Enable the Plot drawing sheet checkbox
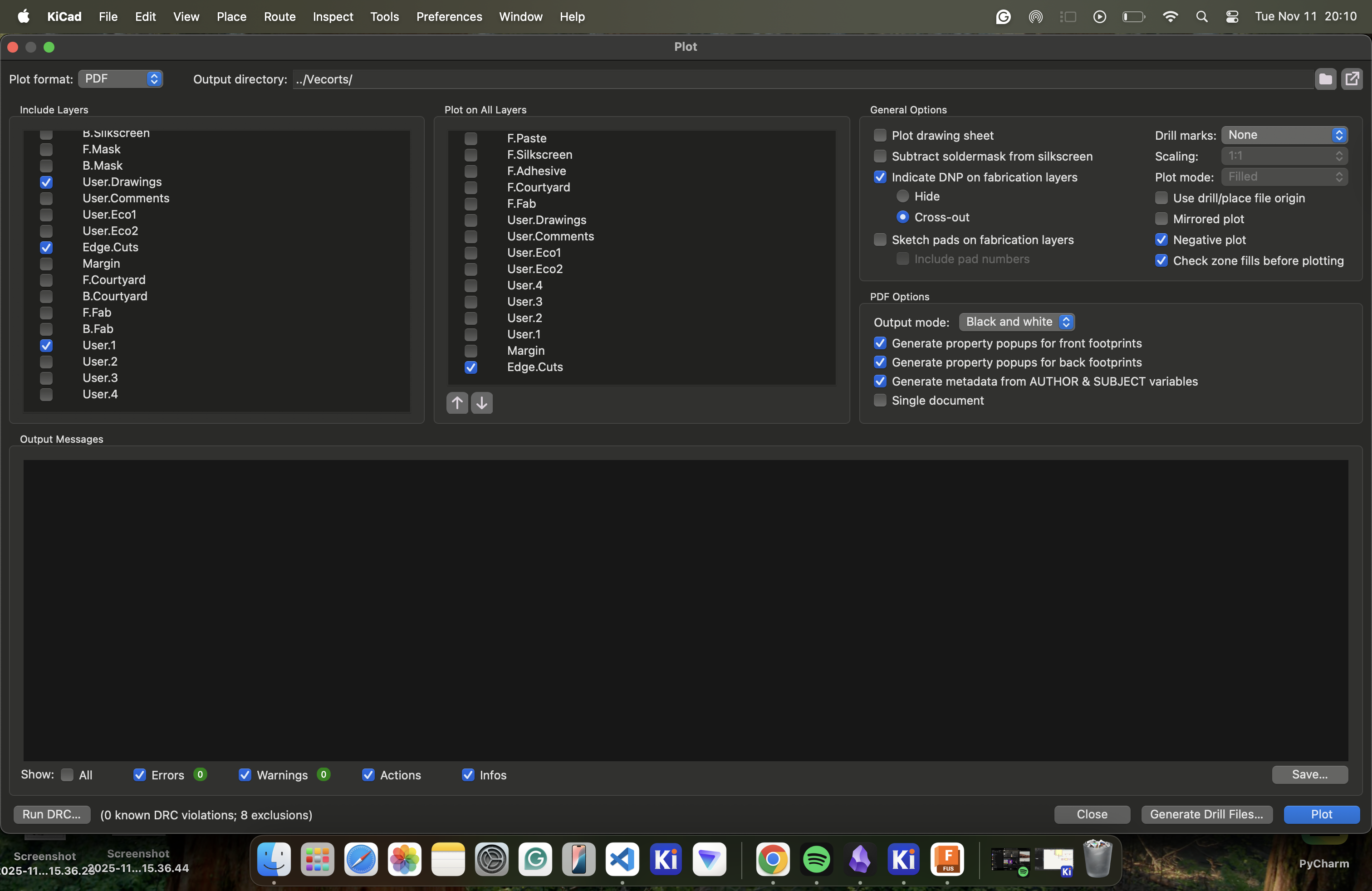 [880, 136]
